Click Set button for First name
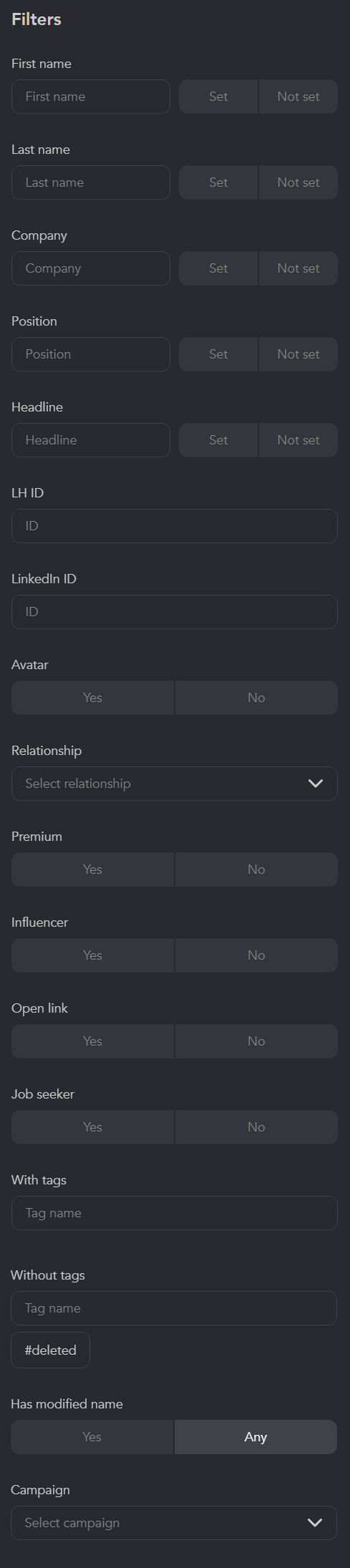This screenshot has width=350, height=1568. 218,97
